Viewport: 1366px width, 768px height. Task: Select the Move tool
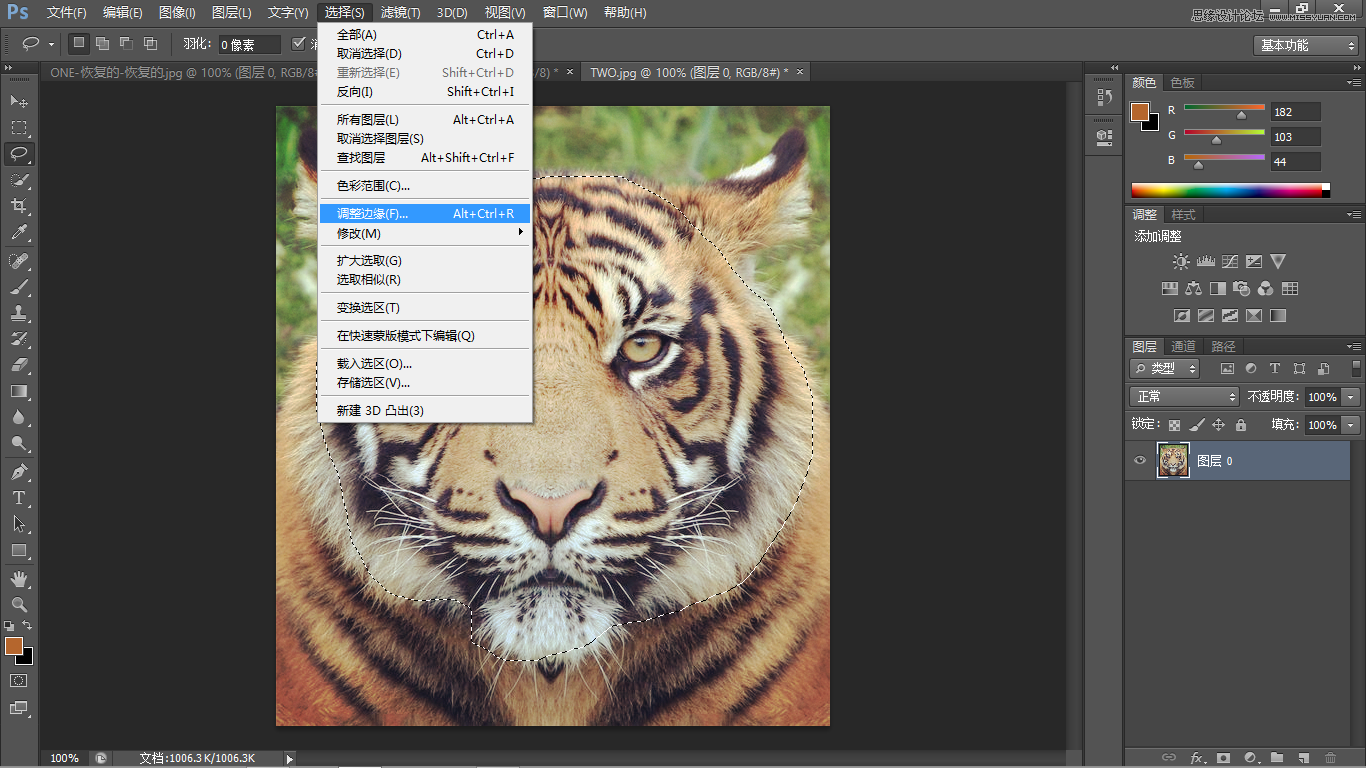pos(19,102)
